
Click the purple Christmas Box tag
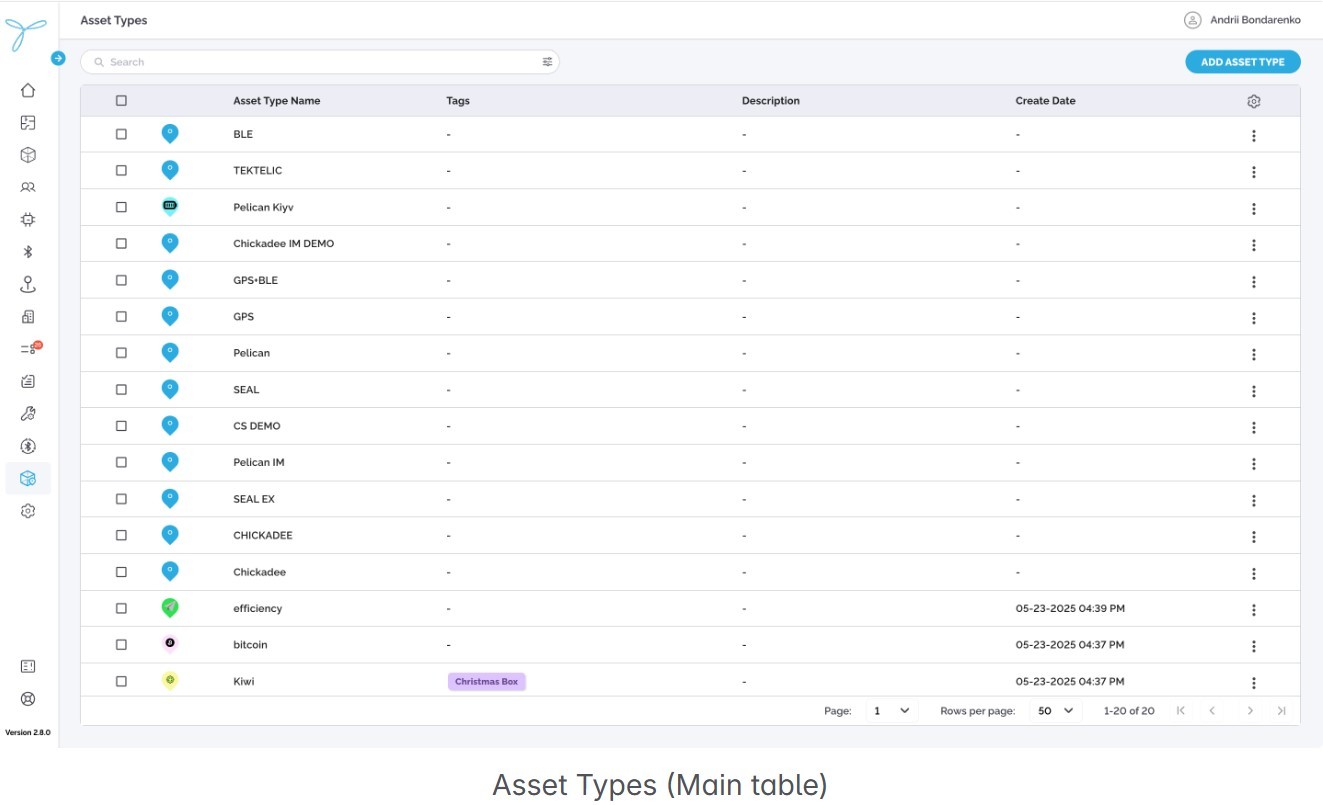pos(487,681)
